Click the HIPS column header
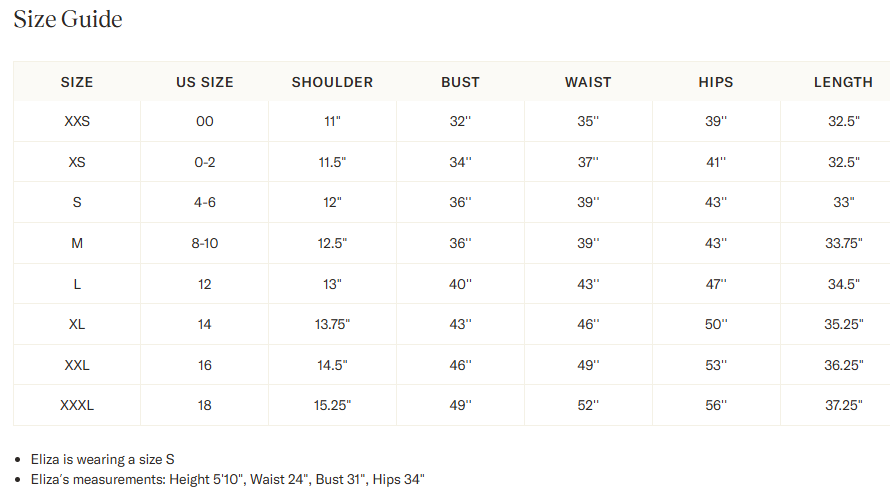Viewport: 890px width, 498px height. click(716, 82)
